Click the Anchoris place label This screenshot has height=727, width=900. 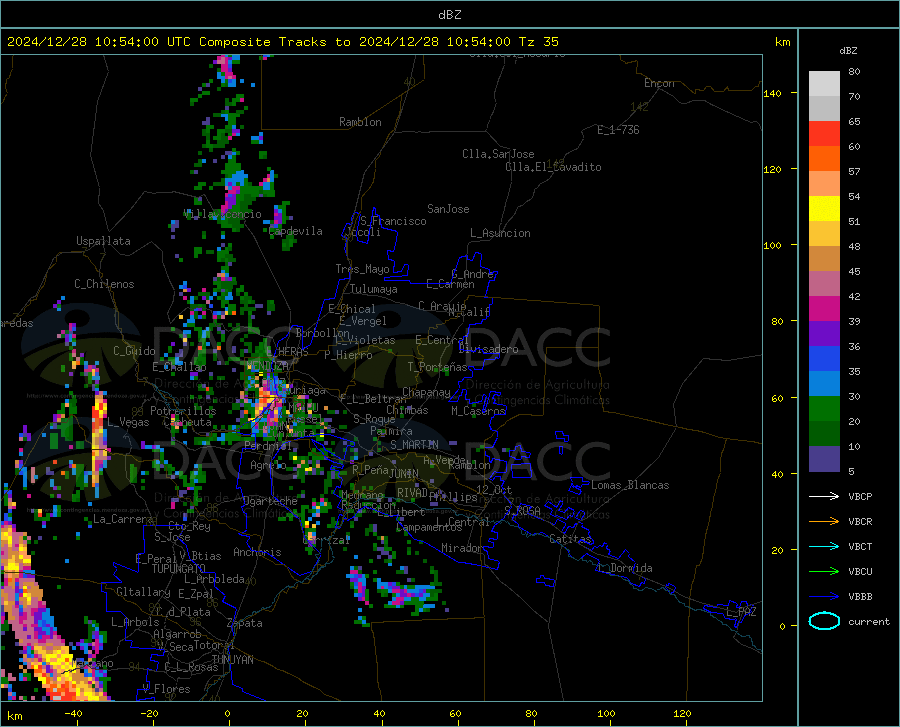[x=257, y=552]
